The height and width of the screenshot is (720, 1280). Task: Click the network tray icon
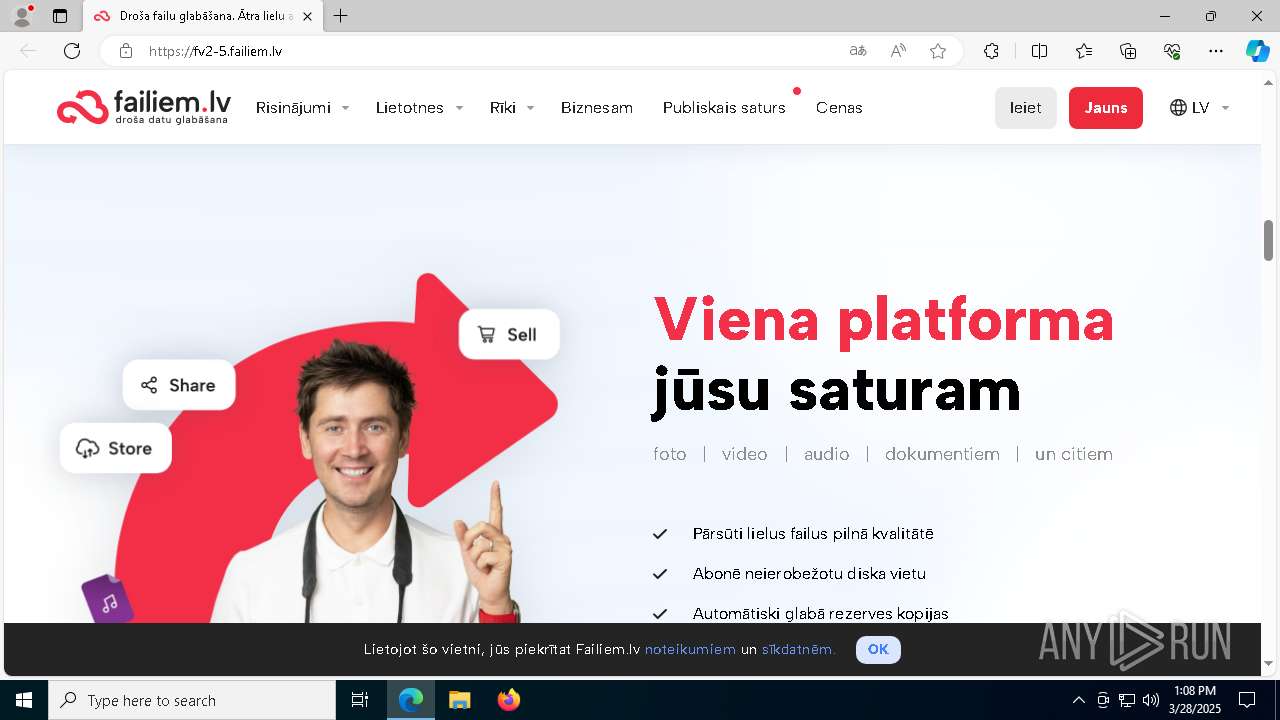click(1127, 700)
